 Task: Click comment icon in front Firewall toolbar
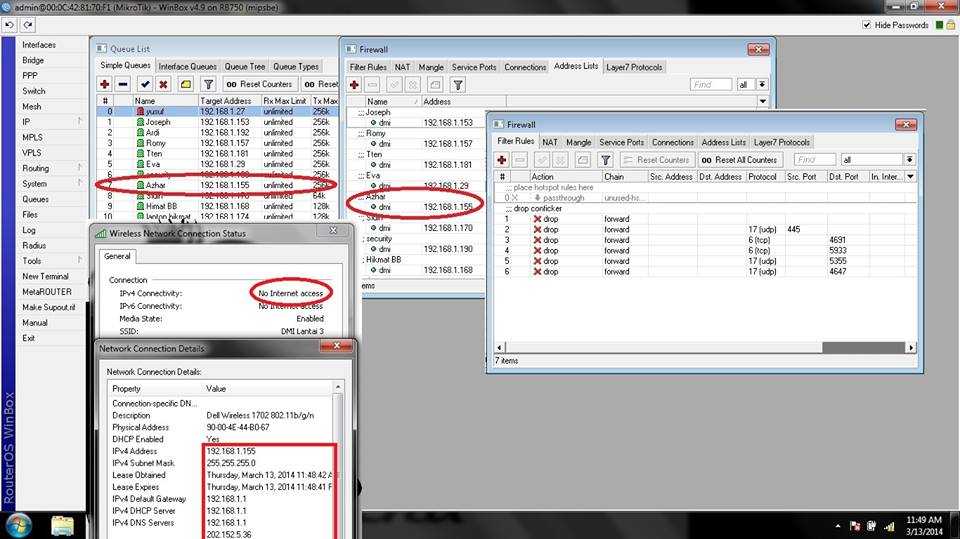[x=583, y=160]
